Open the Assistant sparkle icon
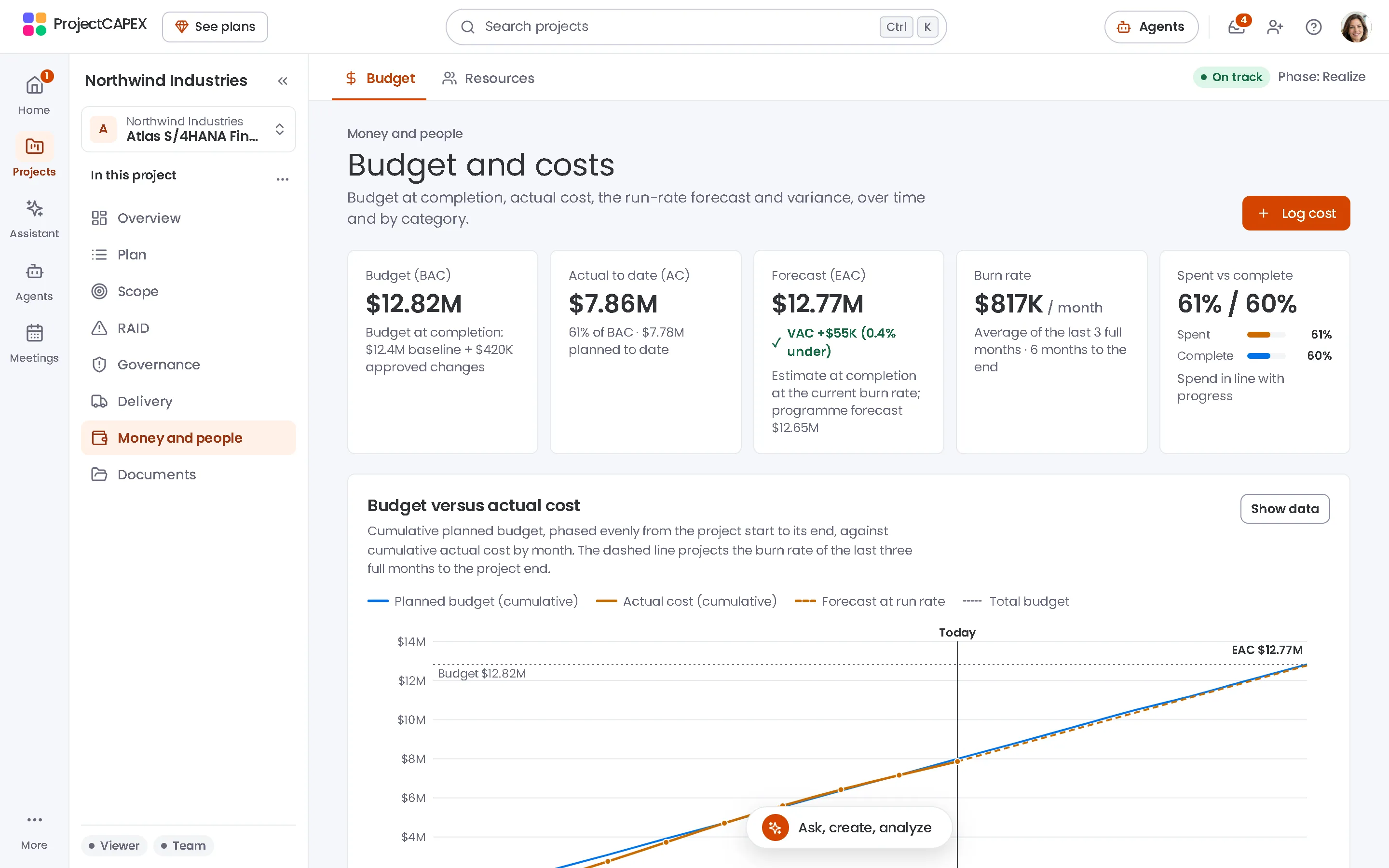 (x=34, y=208)
